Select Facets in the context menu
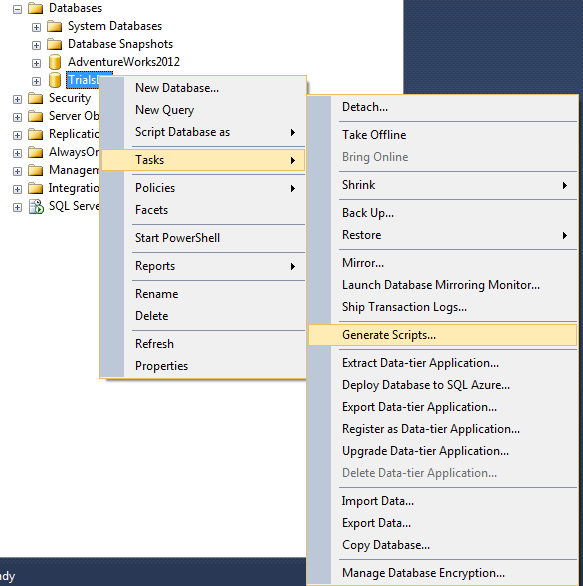Viewport: 583px width, 586px height. pyautogui.click(x=203, y=210)
